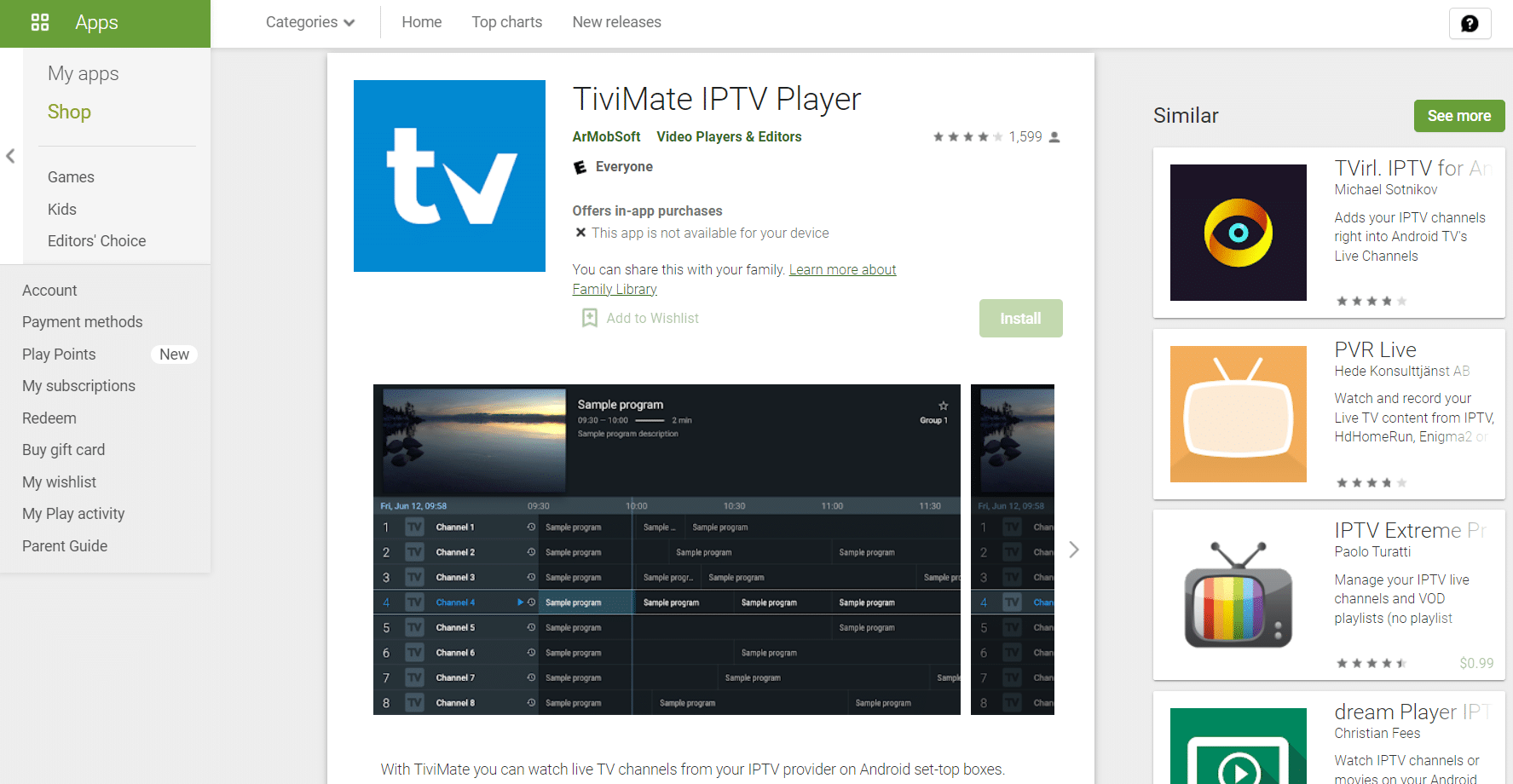
Task: Click the Install button
Action: pos(1020,318)
